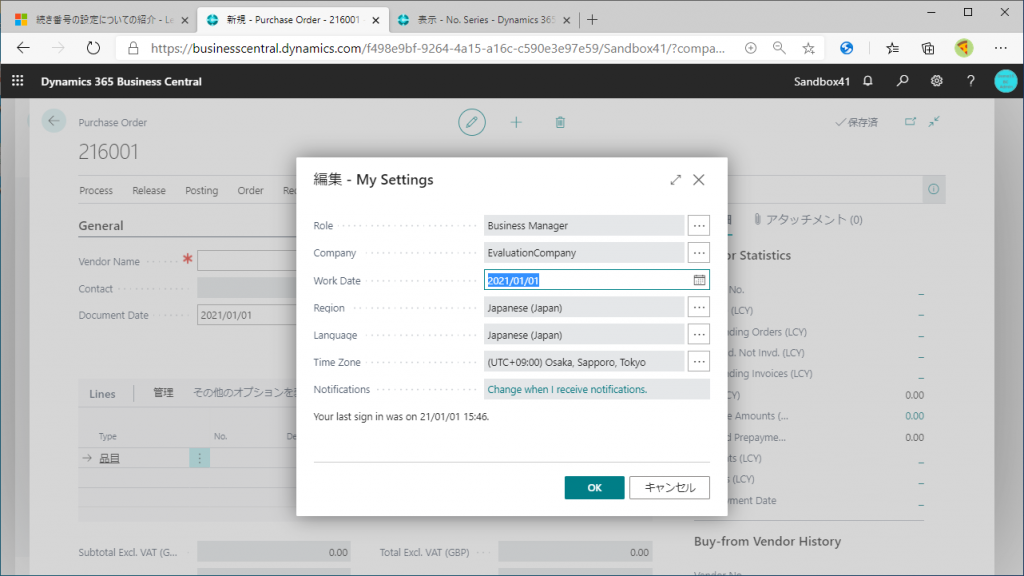The image size is (1024, 576).
Task: Open the notifications bell icon
Action: 868,81
